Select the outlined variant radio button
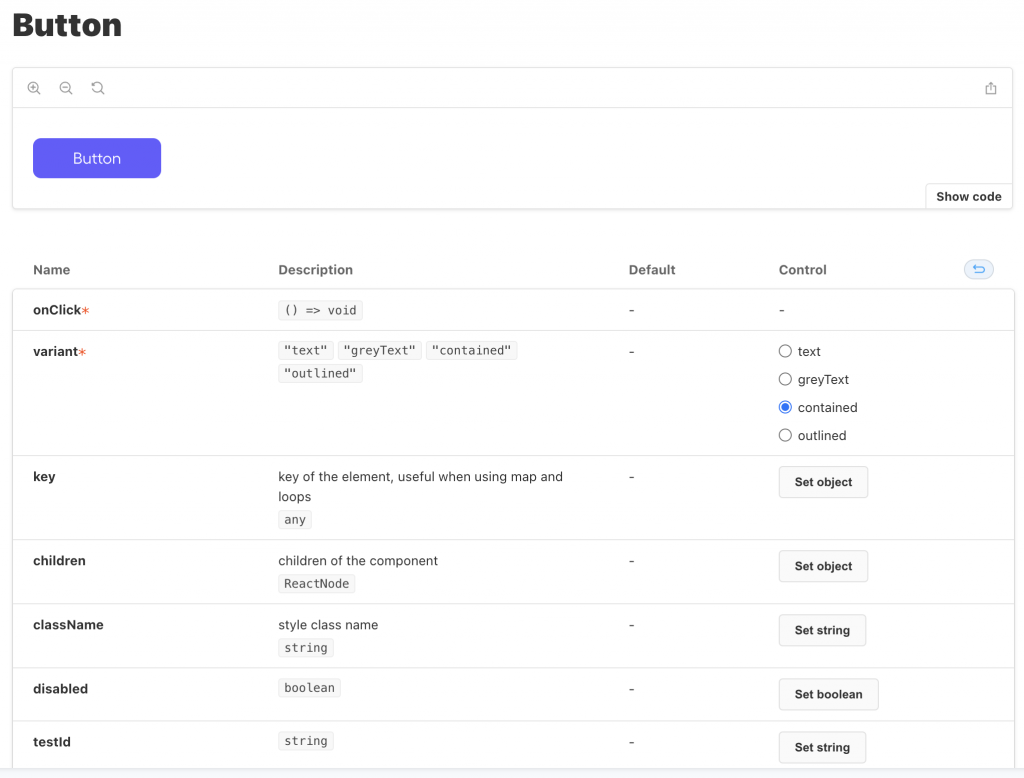 pyautogui.click(x=785, y=435)
